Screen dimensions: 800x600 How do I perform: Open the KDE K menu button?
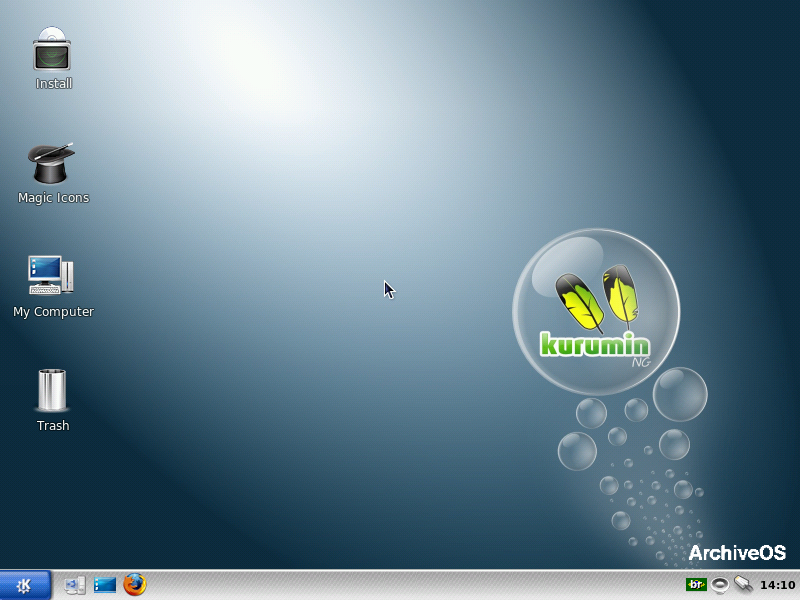pos(25,585)
